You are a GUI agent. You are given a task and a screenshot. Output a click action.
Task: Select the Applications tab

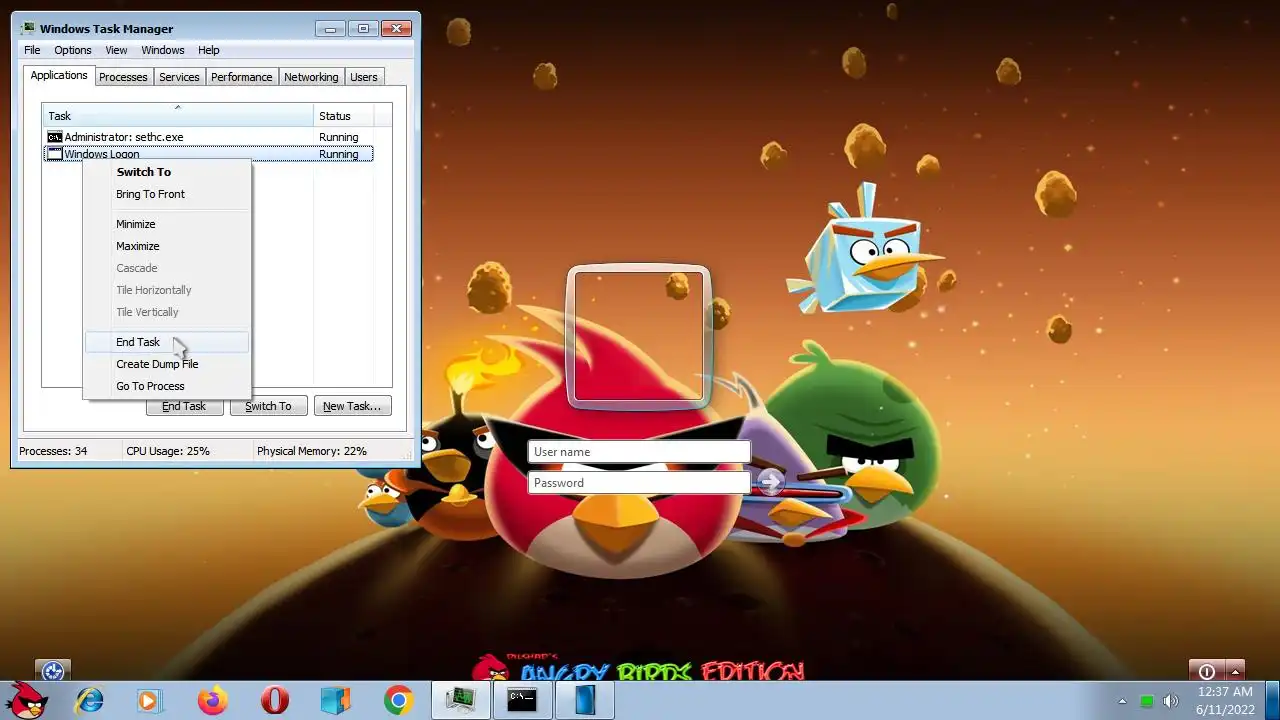coord(59,76)
